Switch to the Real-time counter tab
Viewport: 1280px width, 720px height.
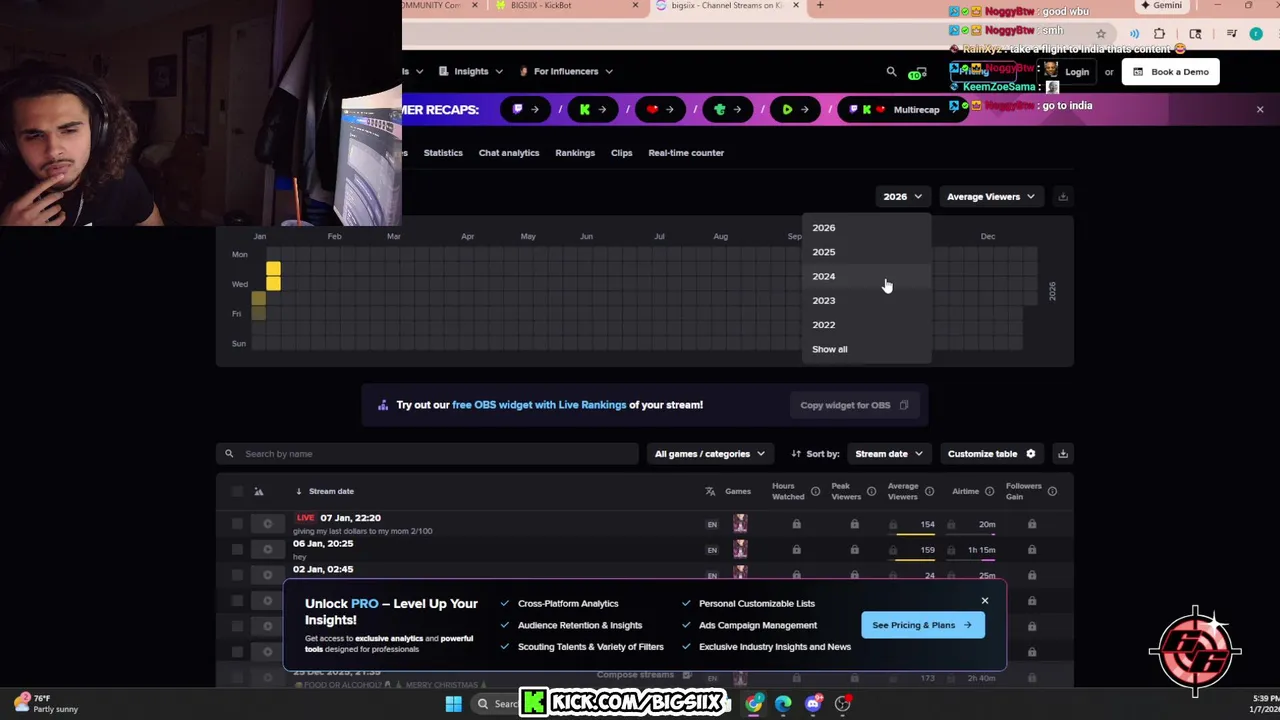coord(686,153)
